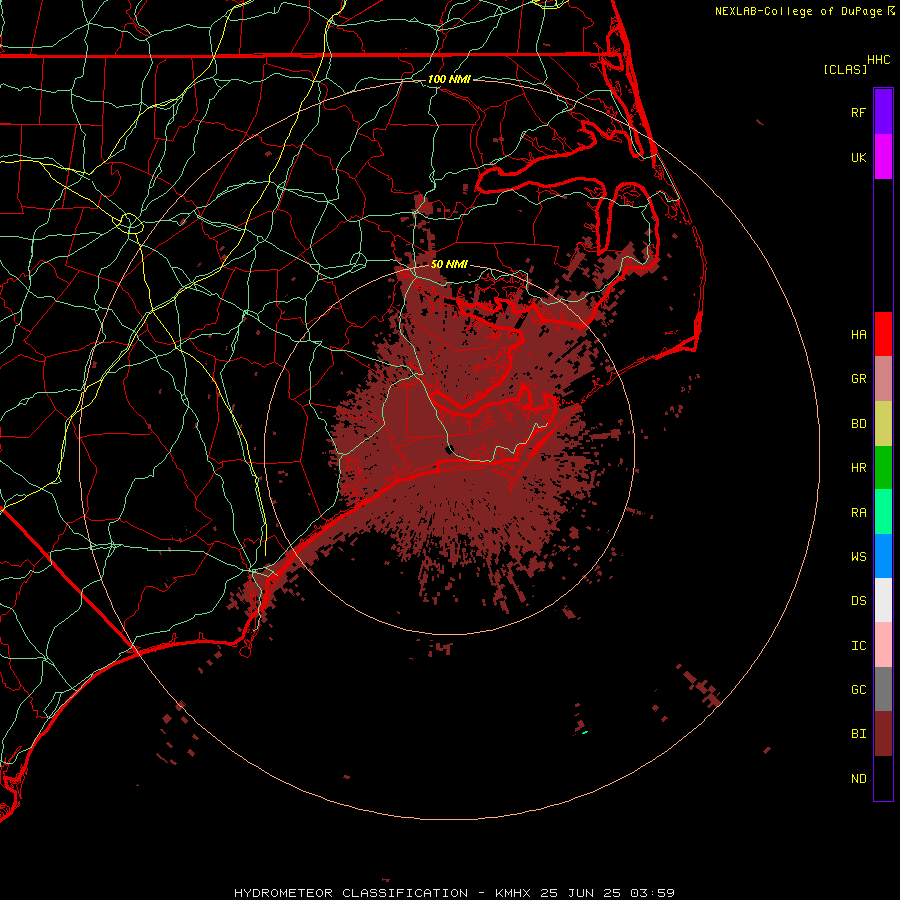
Task: Click the RF purple legend swatch
Action: point(883,112)
